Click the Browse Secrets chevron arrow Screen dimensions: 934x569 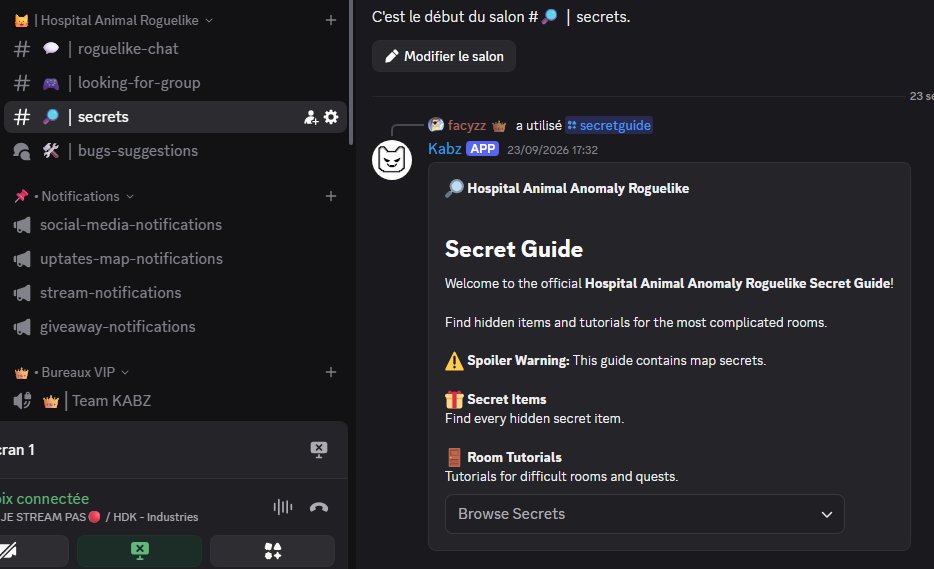point(827,514)
